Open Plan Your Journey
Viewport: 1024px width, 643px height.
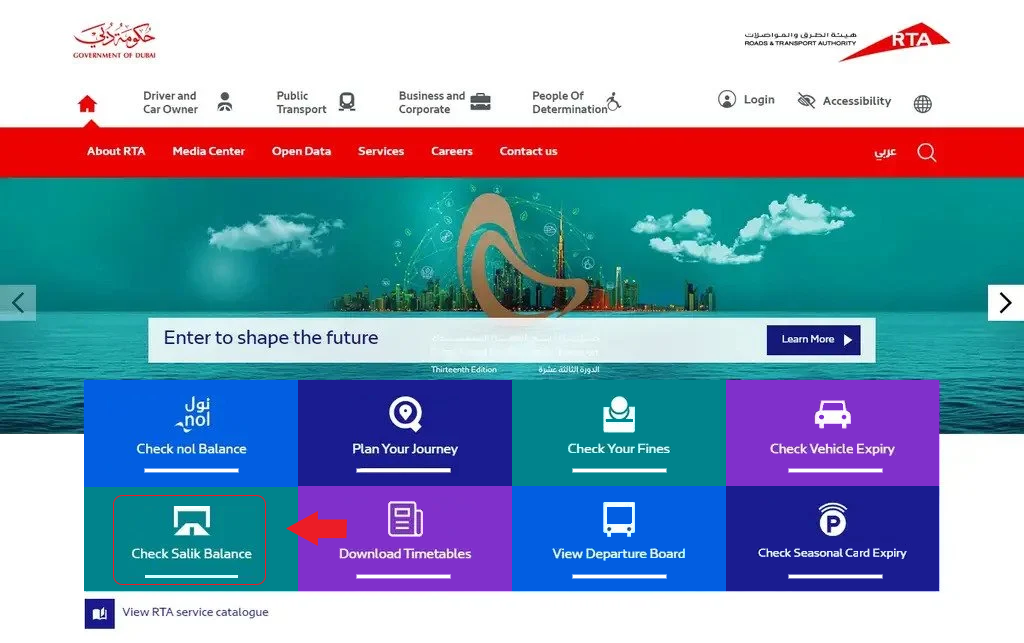[405, 433]
